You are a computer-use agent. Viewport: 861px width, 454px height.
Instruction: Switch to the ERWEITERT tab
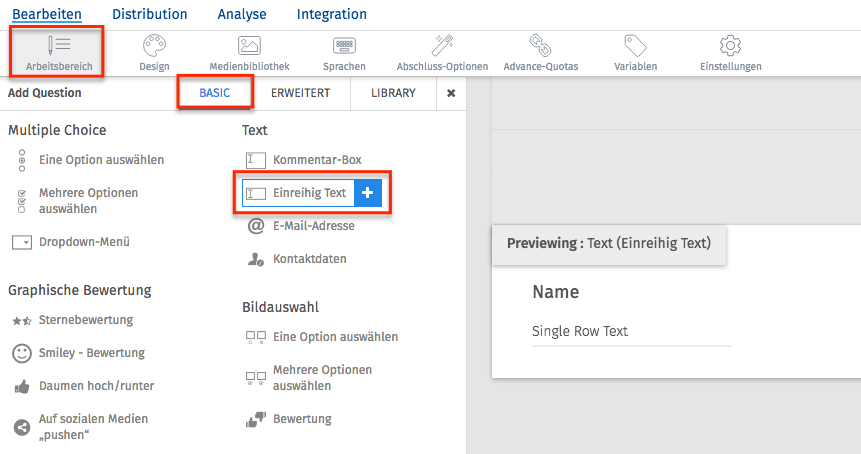[301, 93]
